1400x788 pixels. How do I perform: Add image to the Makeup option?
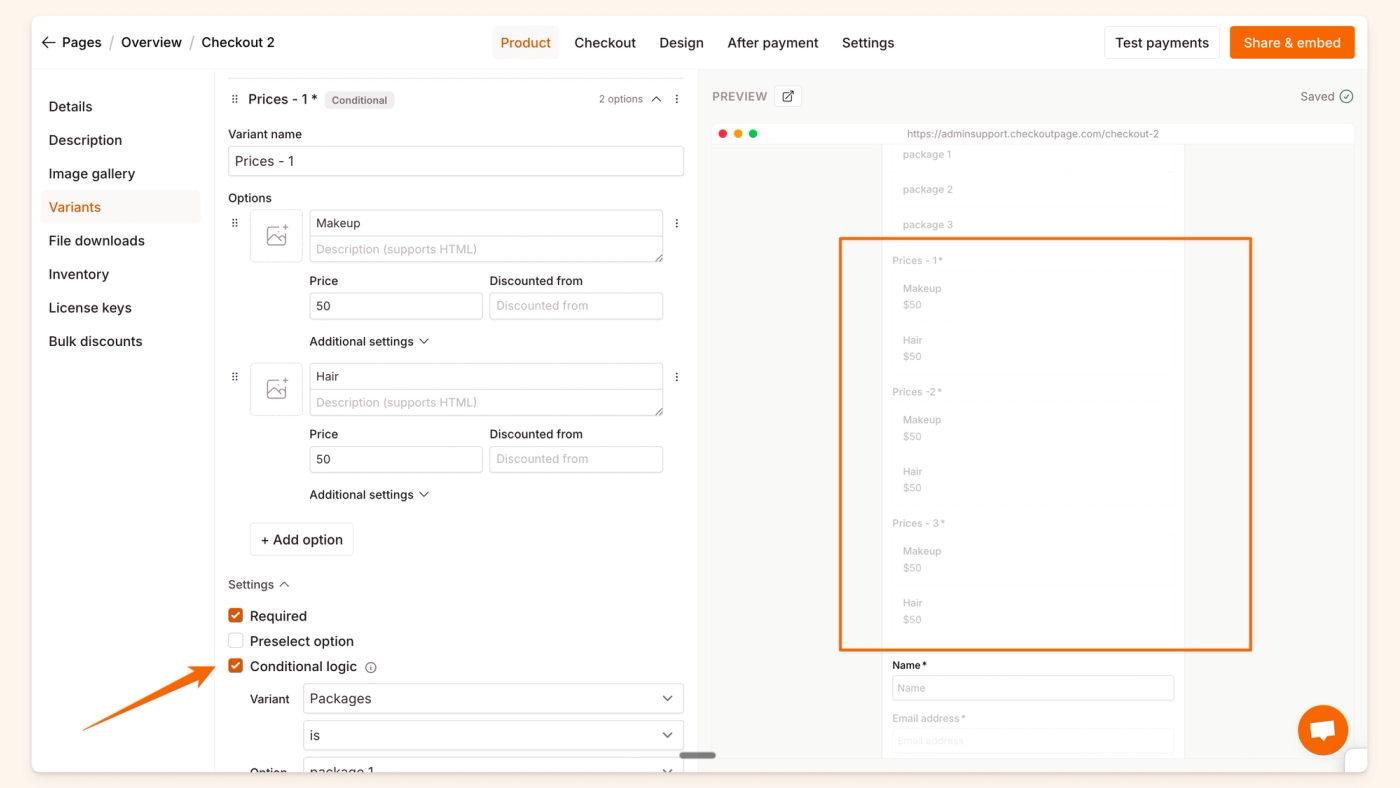(276, 236)
